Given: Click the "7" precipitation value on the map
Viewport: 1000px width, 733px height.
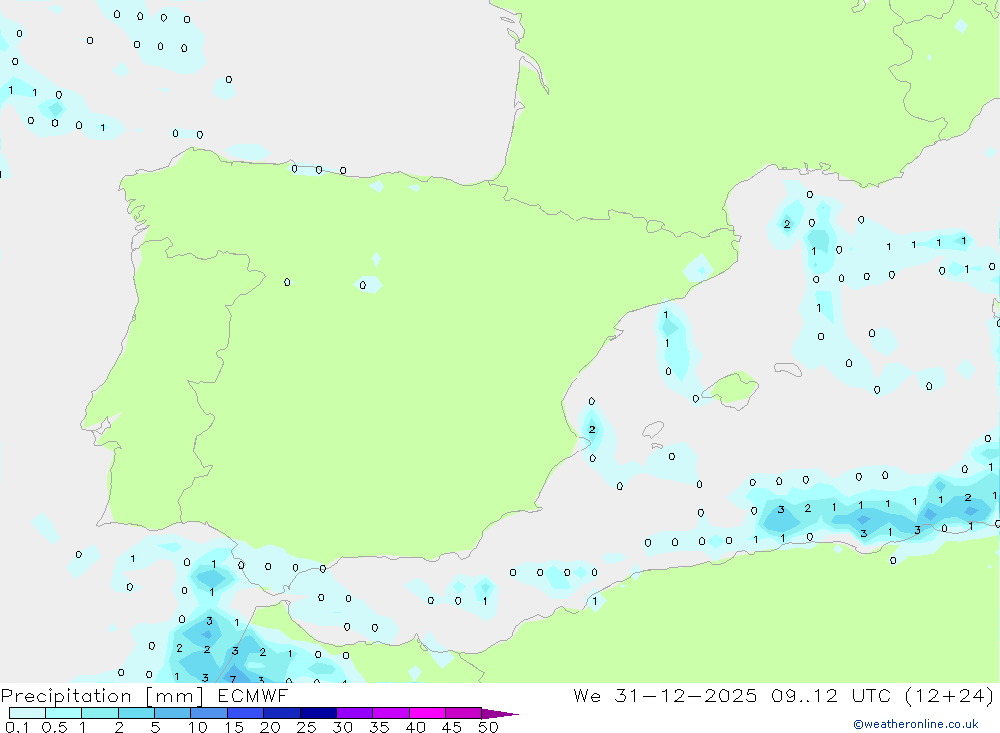Looking at the screenshot, I should coord(233,679).
